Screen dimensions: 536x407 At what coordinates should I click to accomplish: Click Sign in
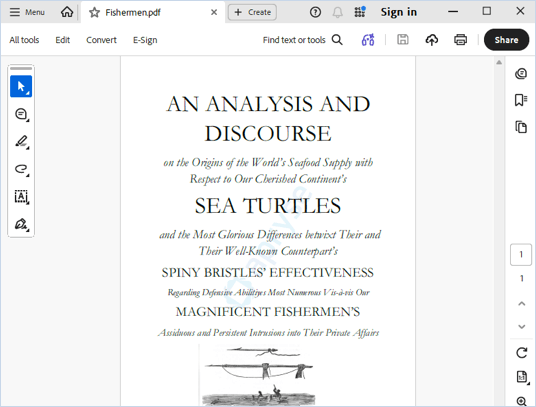(399, 12)
